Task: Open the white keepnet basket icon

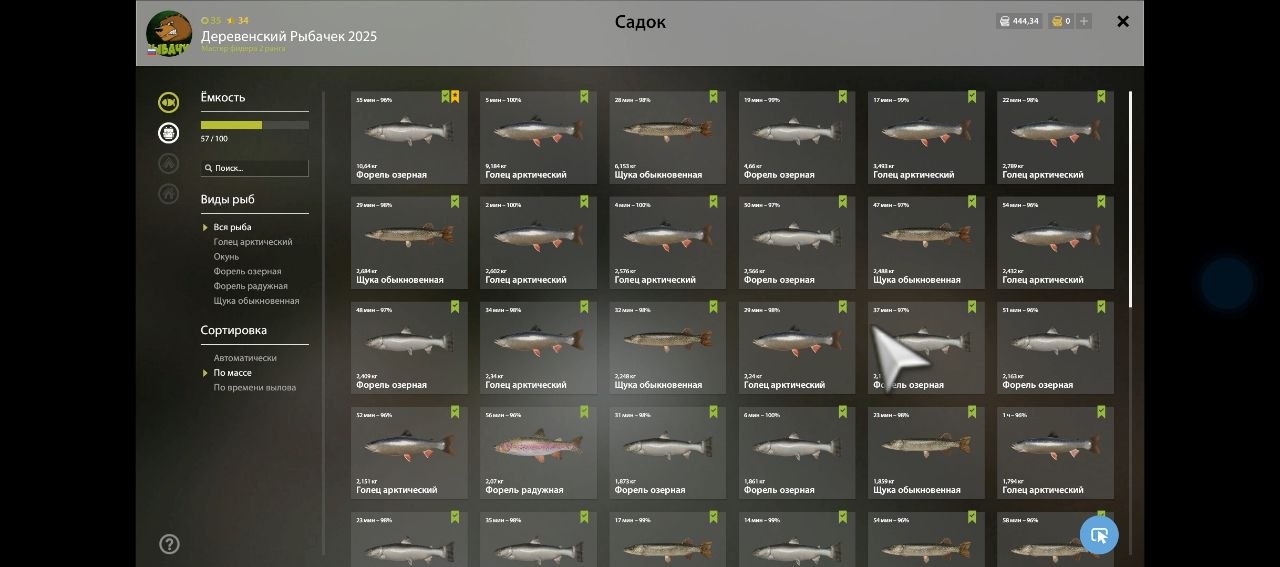Action: click(168, 132)
